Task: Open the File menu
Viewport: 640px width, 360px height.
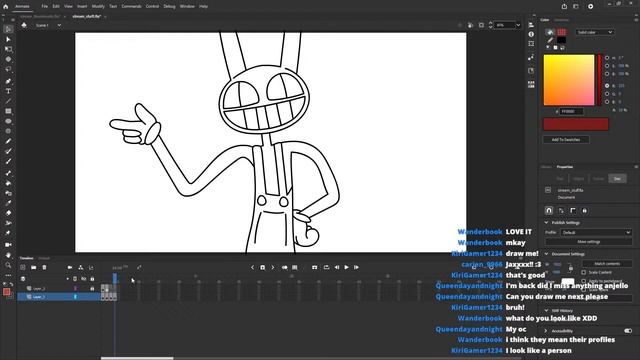Action: 44,7
